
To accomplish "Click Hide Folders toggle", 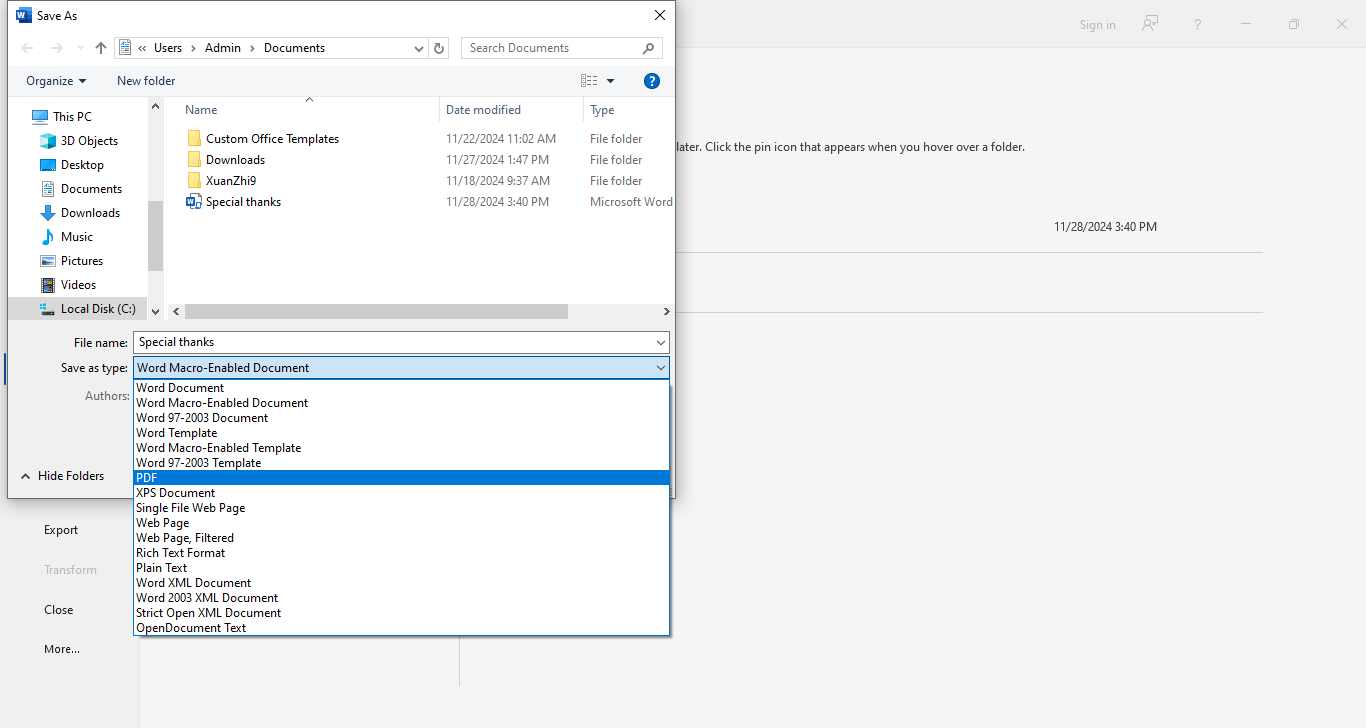I will pyautogui.click(x=62, y=476).
